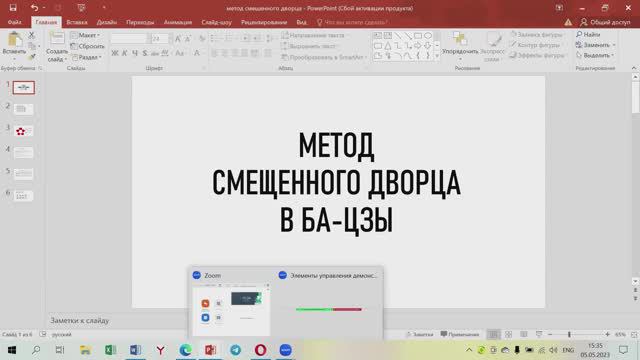640x360 pixels.
Task: Click the Save icon in the title bar
Action: [x=13, y=8]
